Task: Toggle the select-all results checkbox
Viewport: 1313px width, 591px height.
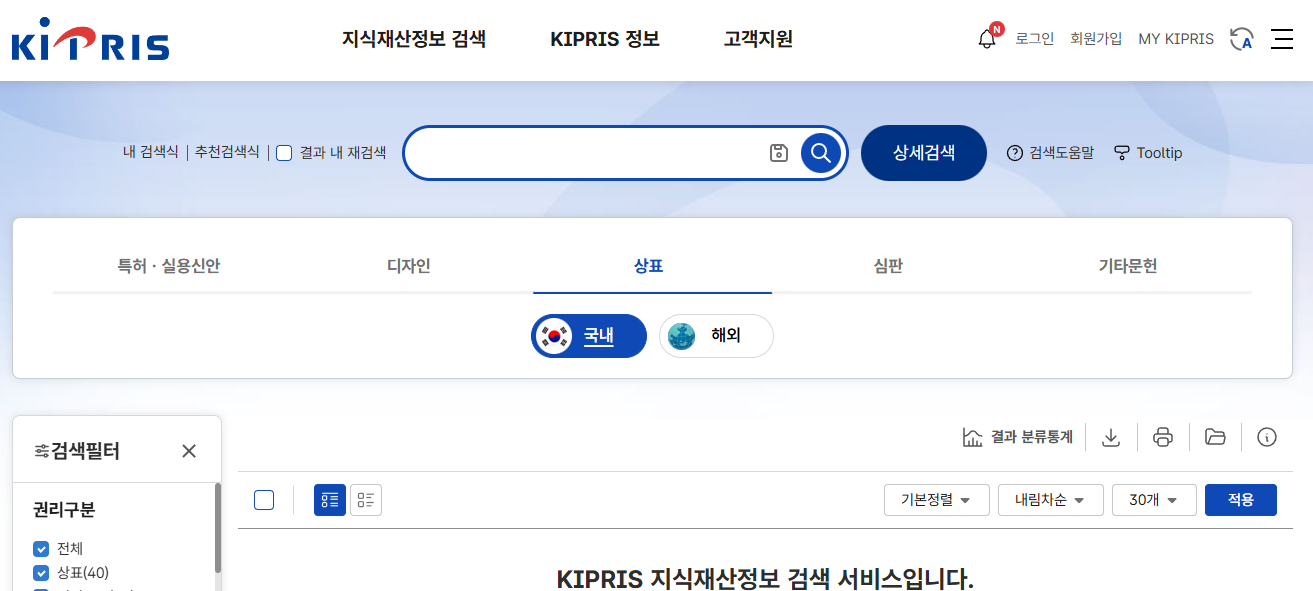Action: point(264,500)
